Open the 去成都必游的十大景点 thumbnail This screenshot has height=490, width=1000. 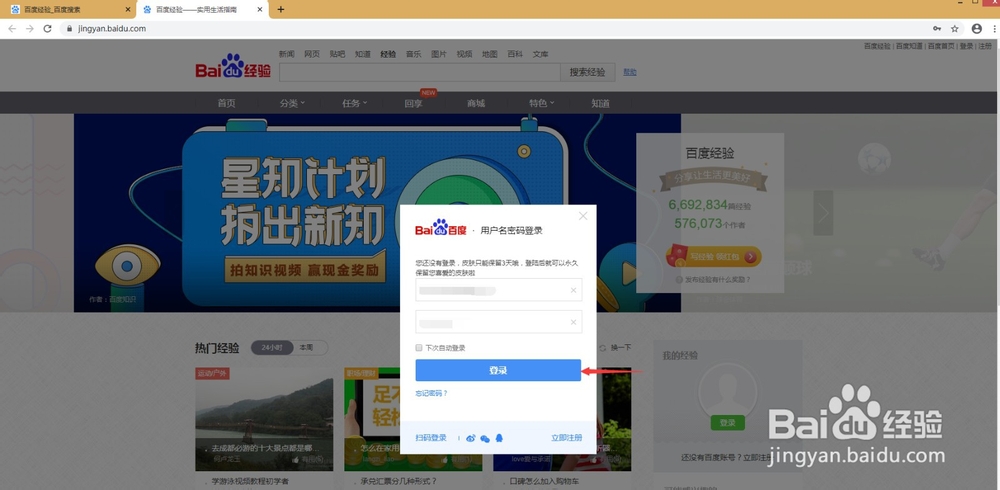tap(264, 419)
